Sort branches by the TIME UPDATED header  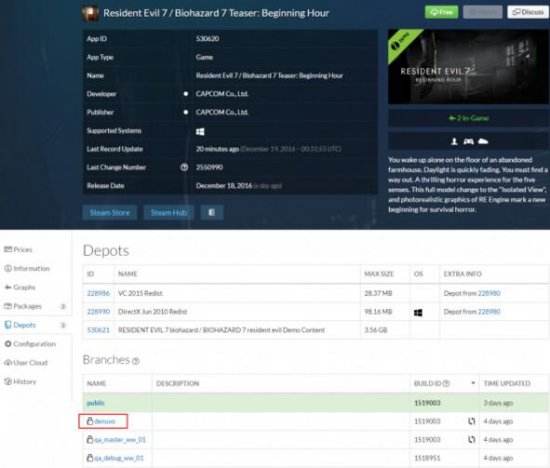click(x=507, y=383)
